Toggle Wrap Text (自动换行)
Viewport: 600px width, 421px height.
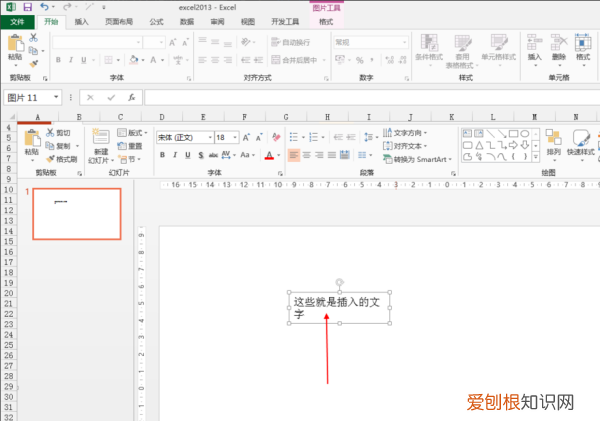click(x=290, y=42)
